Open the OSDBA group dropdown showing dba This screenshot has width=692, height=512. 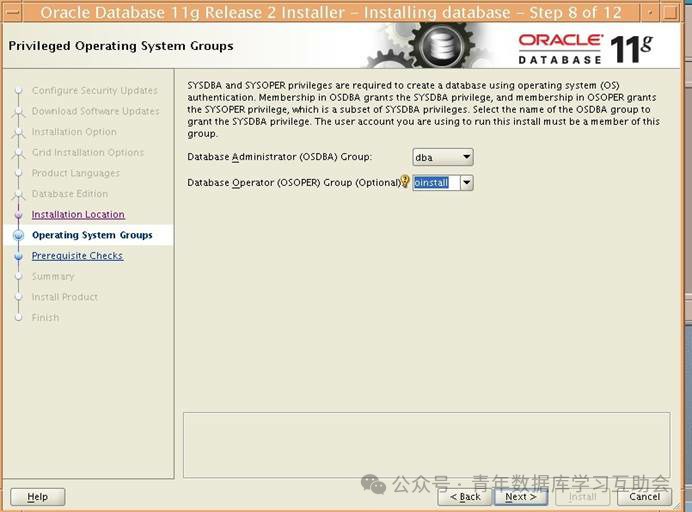[443, 157]
